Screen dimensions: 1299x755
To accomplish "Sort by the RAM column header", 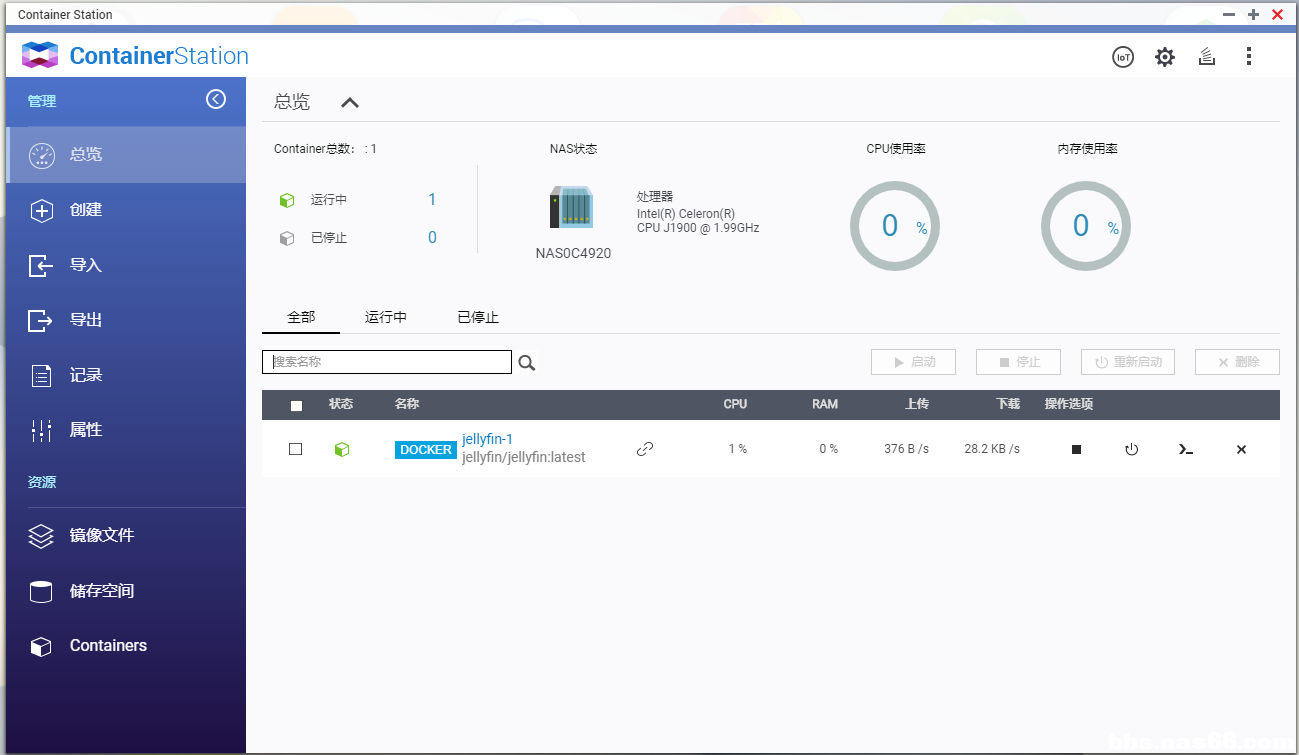I will tap(825, 404).
